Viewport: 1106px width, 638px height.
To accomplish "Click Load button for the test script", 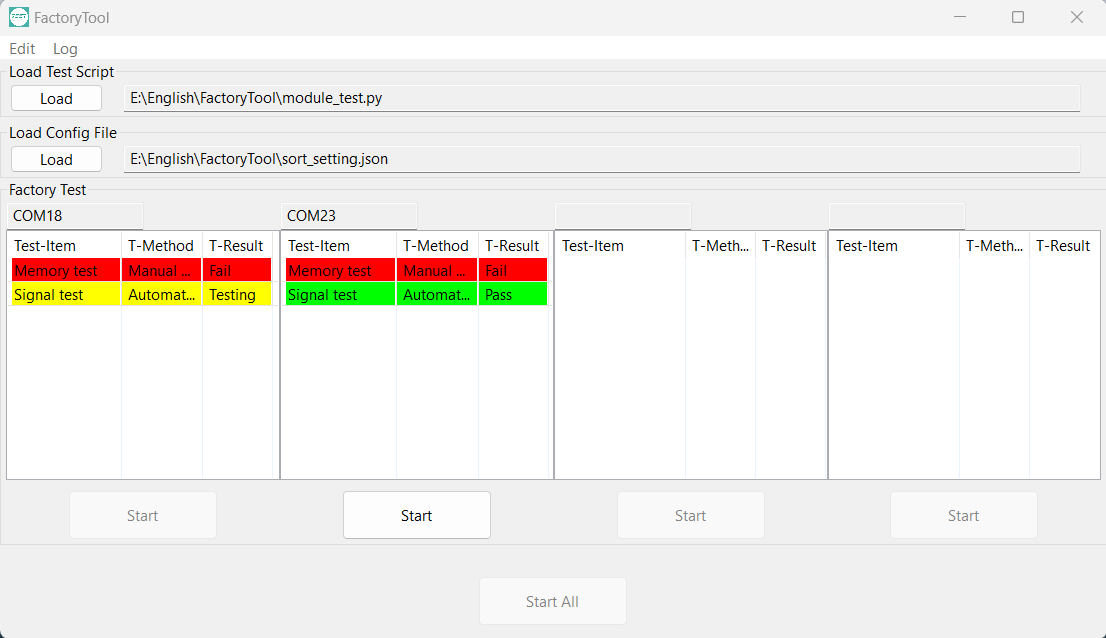I will point(56,98).
